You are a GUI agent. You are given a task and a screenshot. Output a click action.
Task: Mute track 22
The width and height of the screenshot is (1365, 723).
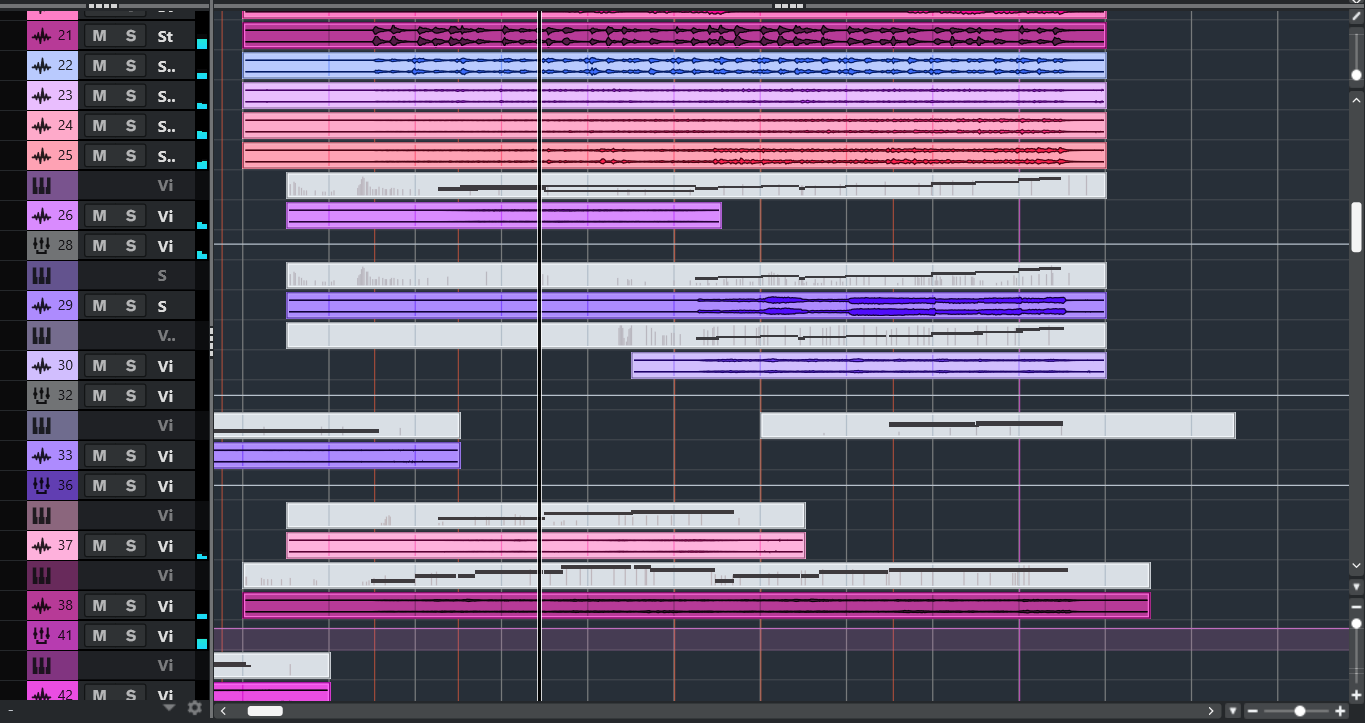[99, 66]
